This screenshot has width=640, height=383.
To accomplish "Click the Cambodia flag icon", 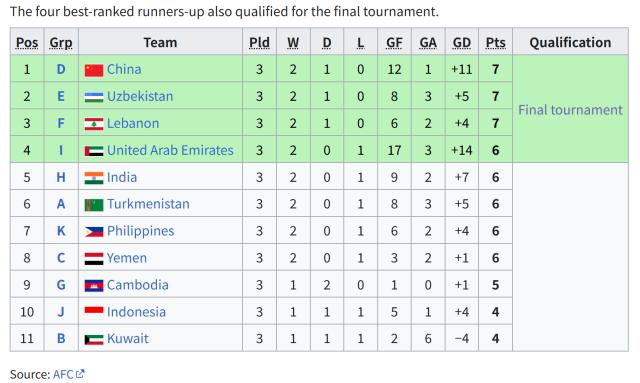I will click(94, 285).
